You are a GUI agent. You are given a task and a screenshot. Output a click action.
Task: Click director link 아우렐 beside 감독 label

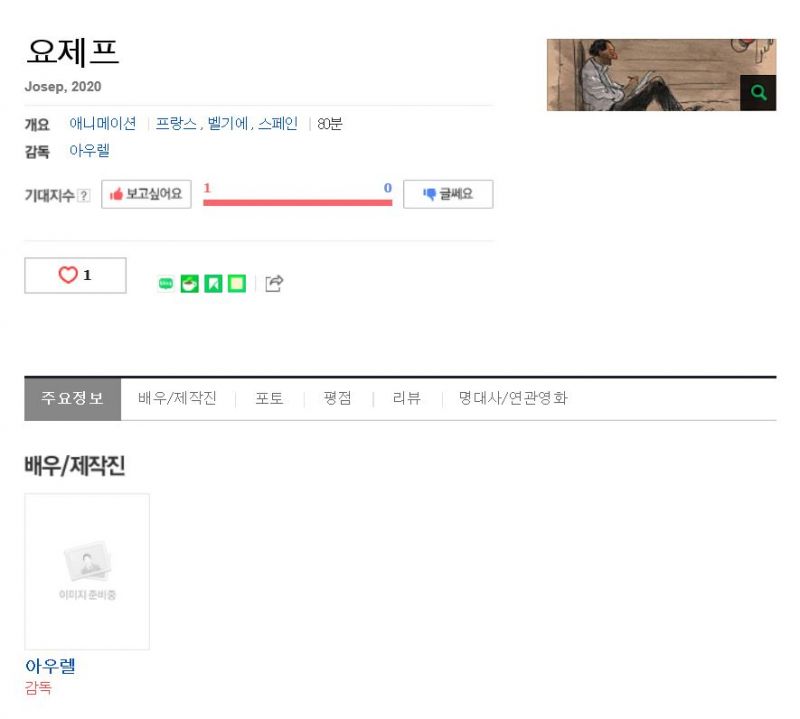[89, 151]
